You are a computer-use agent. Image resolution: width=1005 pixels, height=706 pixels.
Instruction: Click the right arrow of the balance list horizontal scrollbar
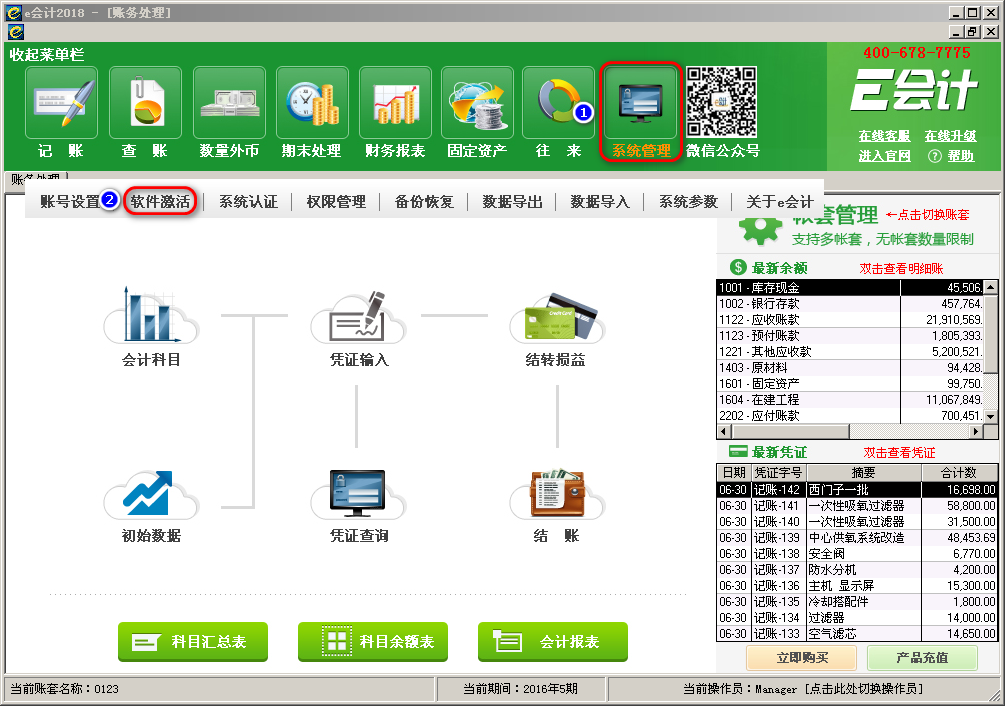click(x=976, y=431)
